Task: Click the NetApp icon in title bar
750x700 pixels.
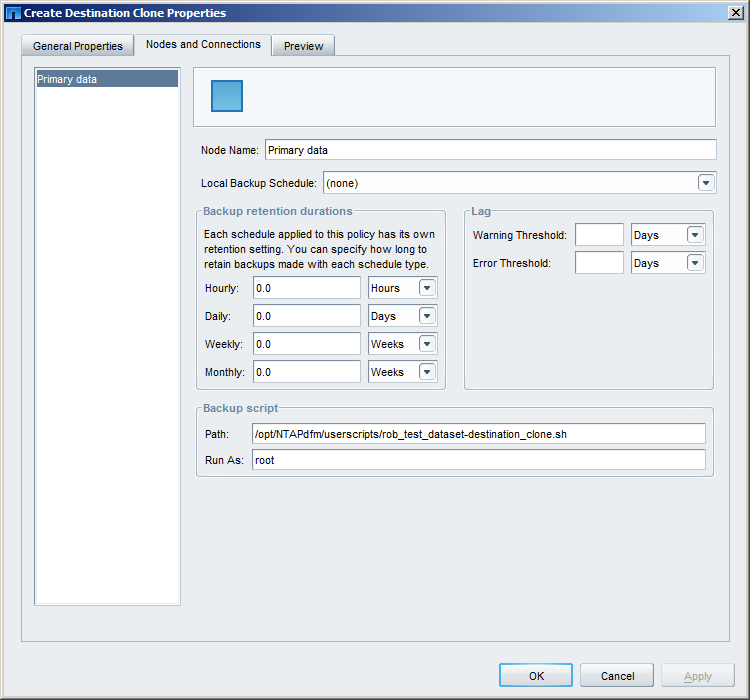Action: point(13,13)
